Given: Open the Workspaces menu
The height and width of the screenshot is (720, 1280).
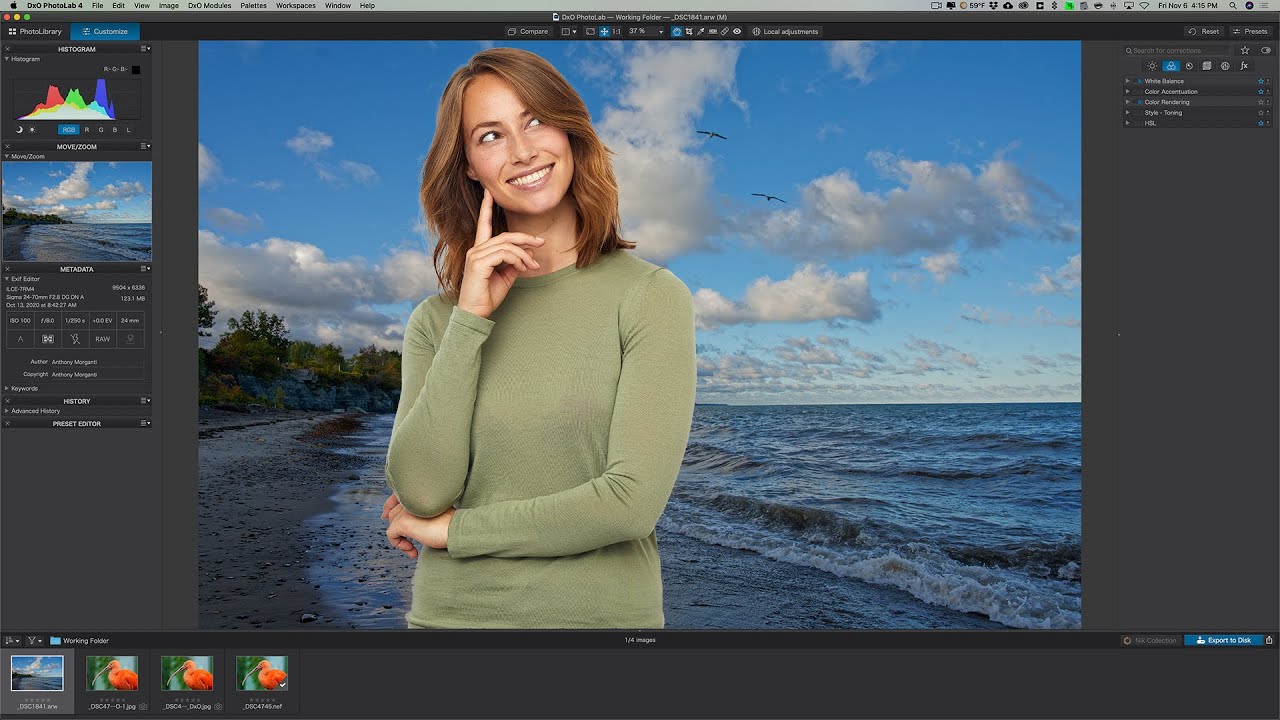Looking at the screenshot, I should point(295,6).
